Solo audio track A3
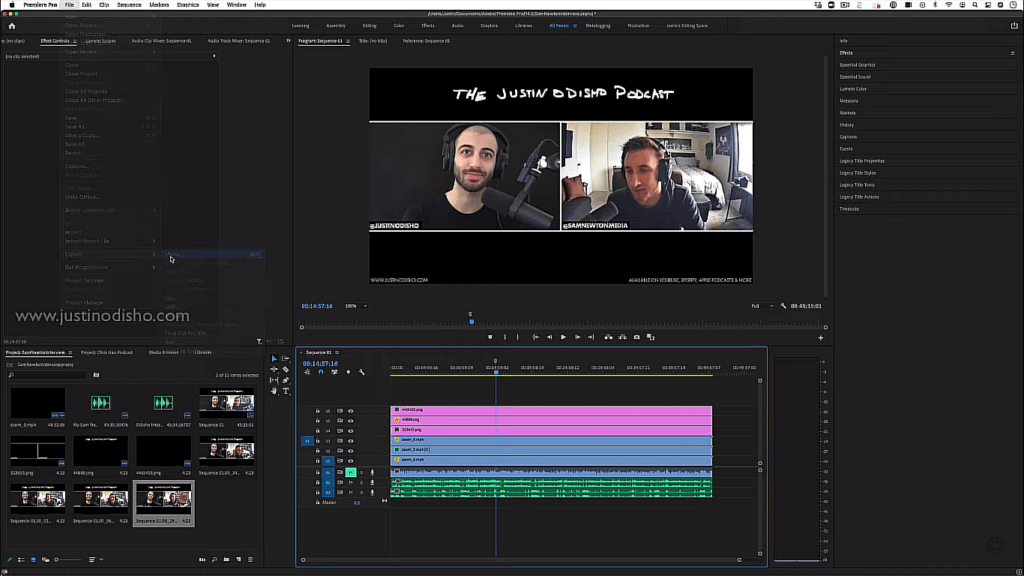Image resolution: width=1024 pixels, height=576 pixels. (x=362, y=492)
